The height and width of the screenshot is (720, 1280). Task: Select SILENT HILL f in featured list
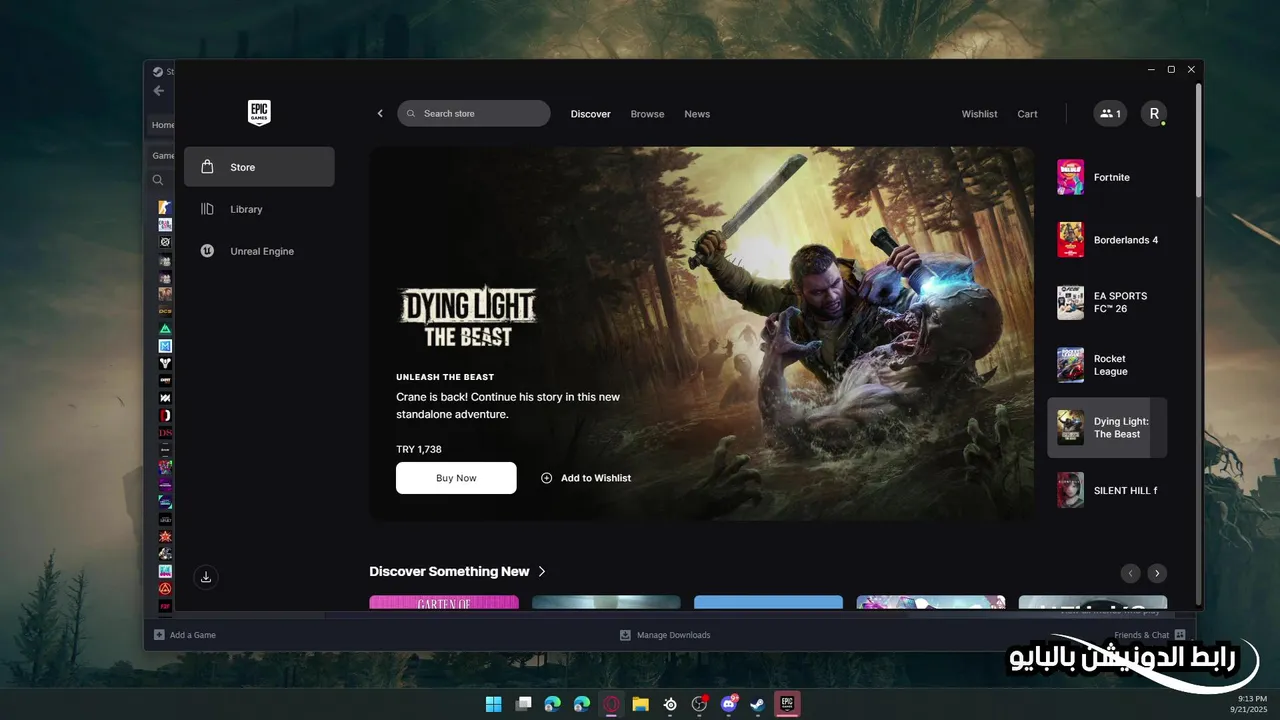1107,490
